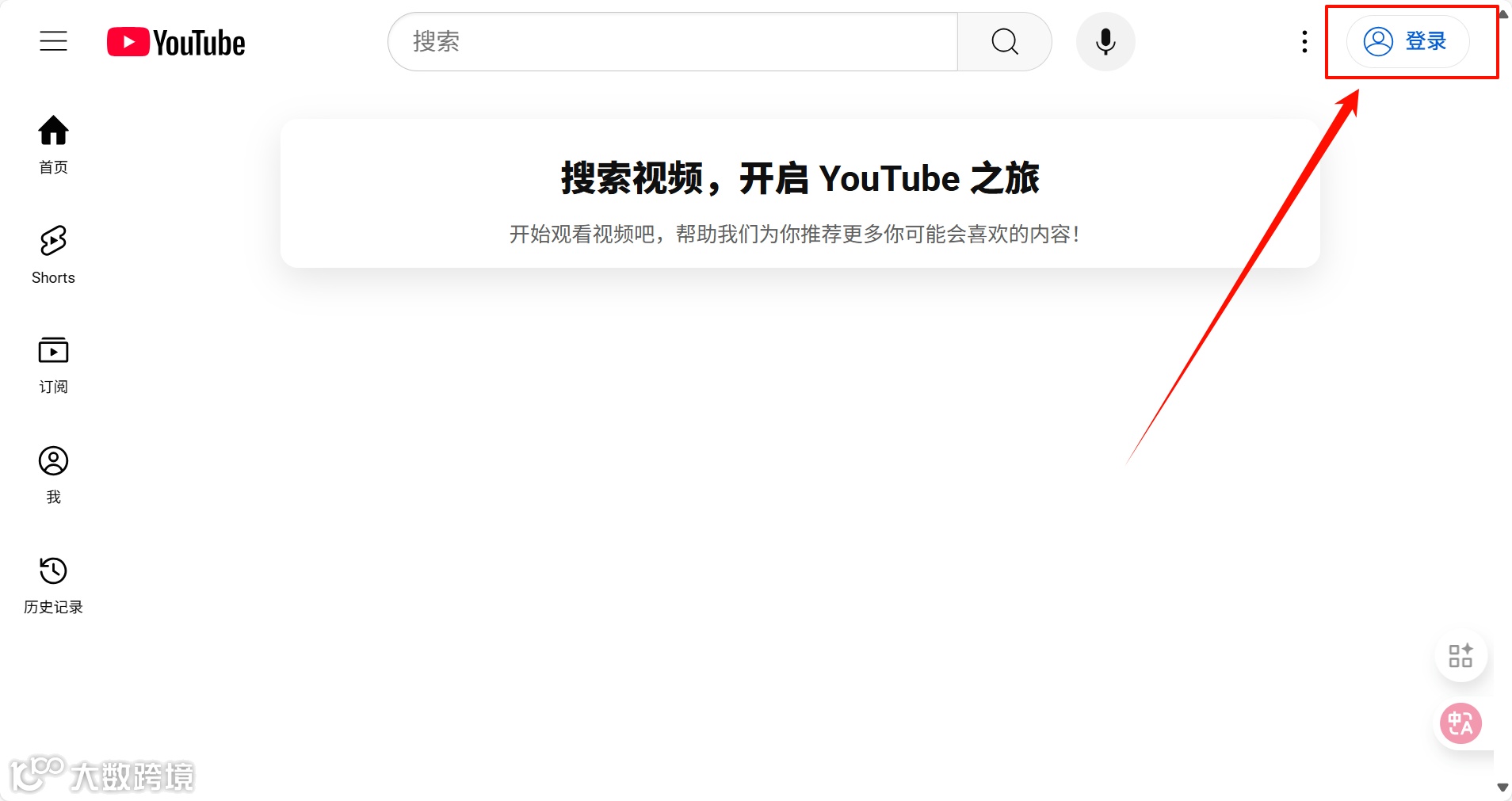Go to 首页 home in sidebar
Viewport: 1512px width, 801px height.
54,145
